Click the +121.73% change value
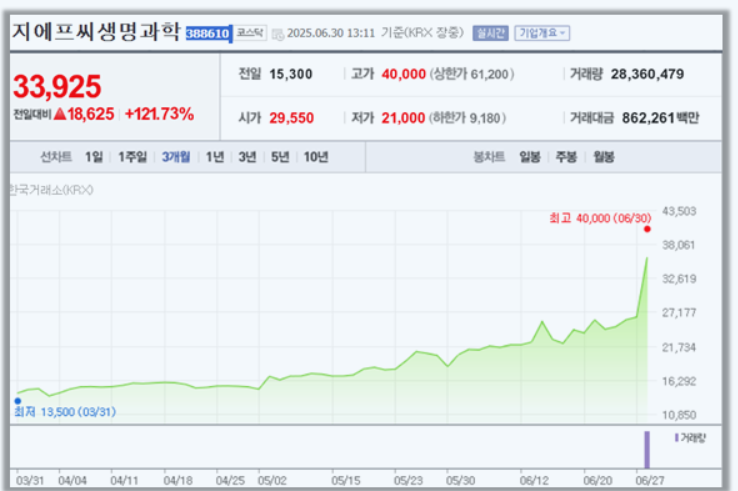This screenshot has width=738, height=491. (160, 114)
